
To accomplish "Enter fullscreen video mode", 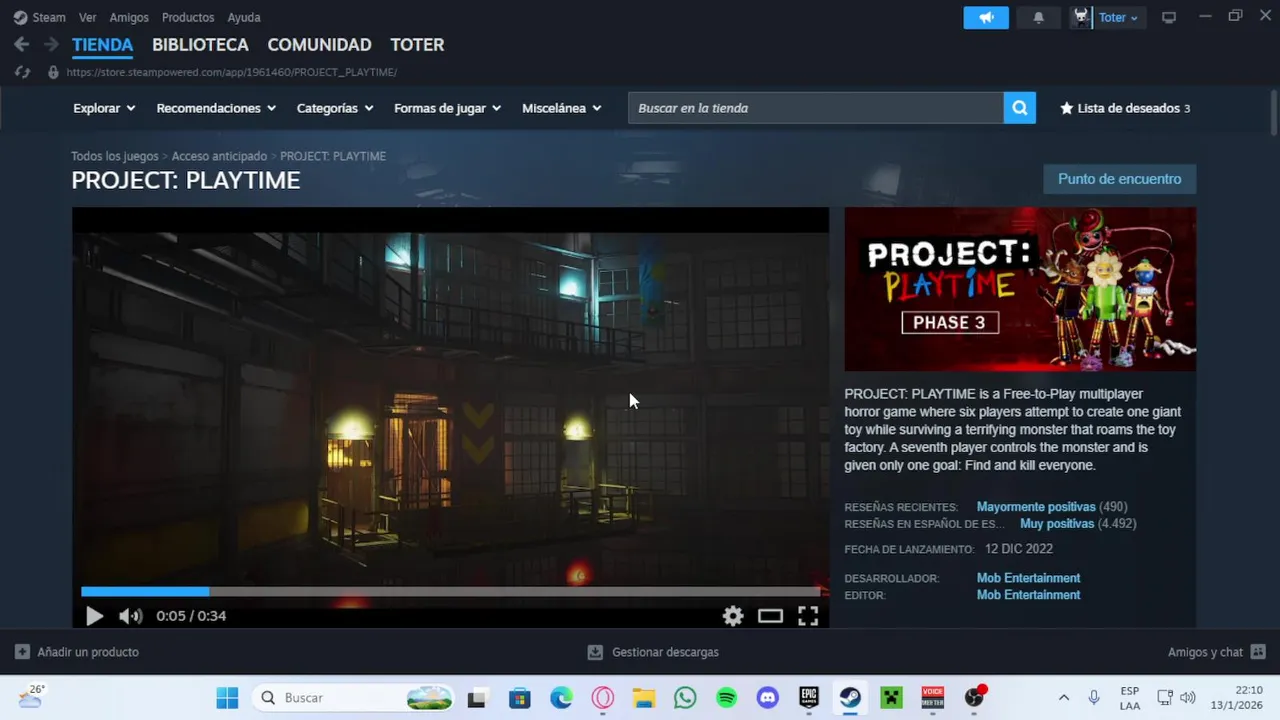I will click(x=808, y=616).
